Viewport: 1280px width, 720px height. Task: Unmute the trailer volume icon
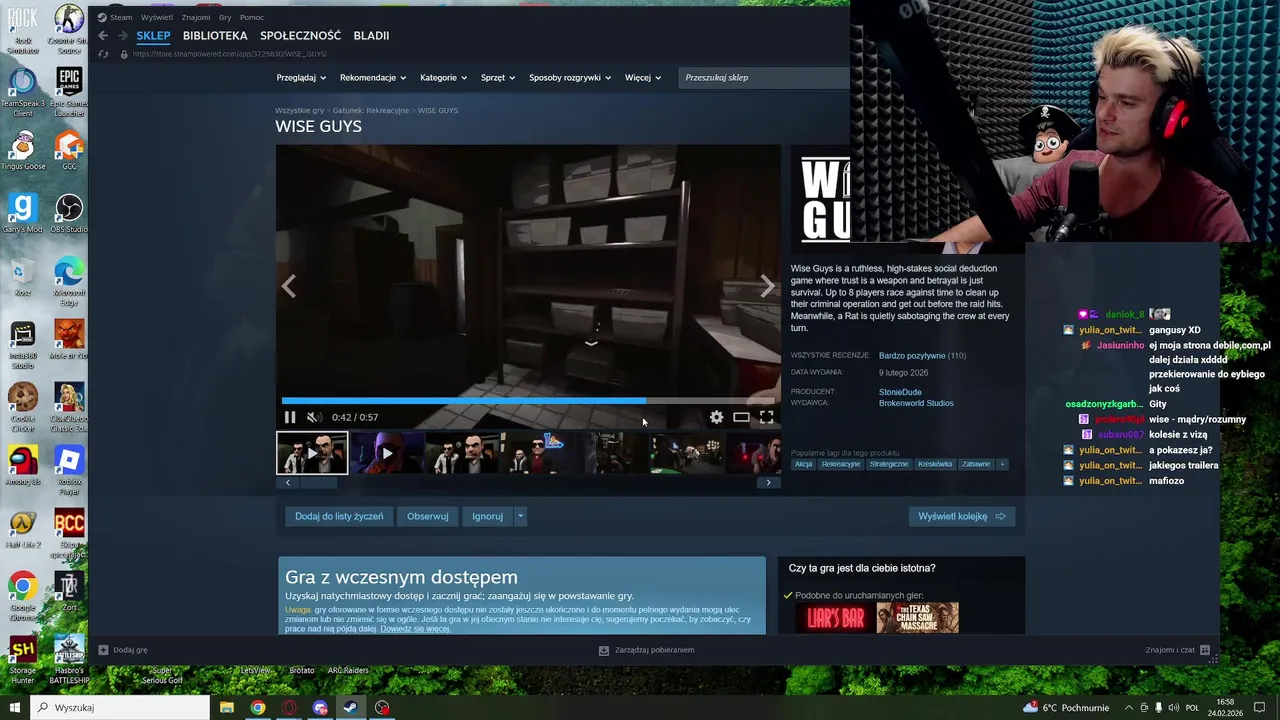tap(313, 417)
